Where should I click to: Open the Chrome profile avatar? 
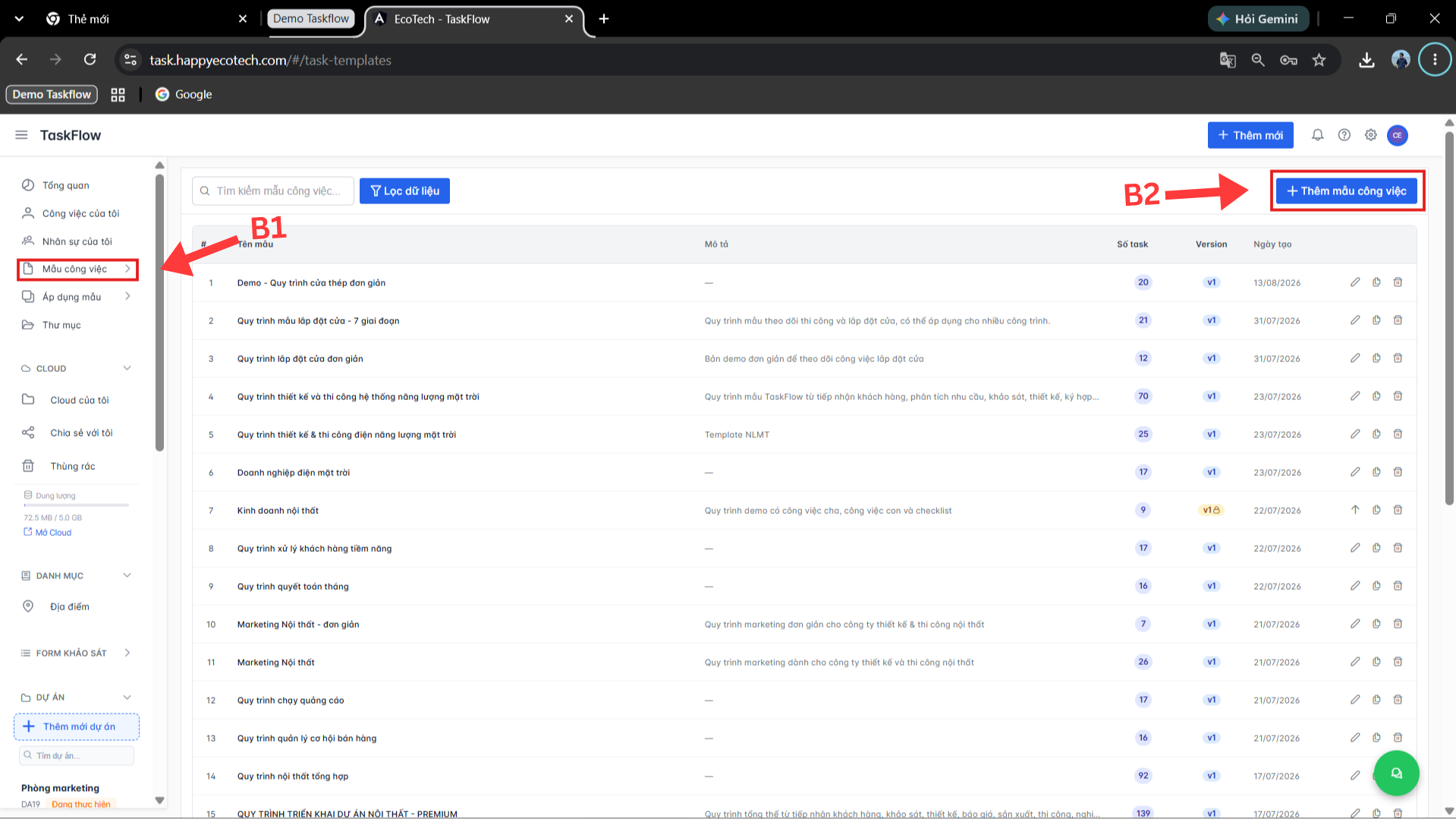[x=1401, y=60]
